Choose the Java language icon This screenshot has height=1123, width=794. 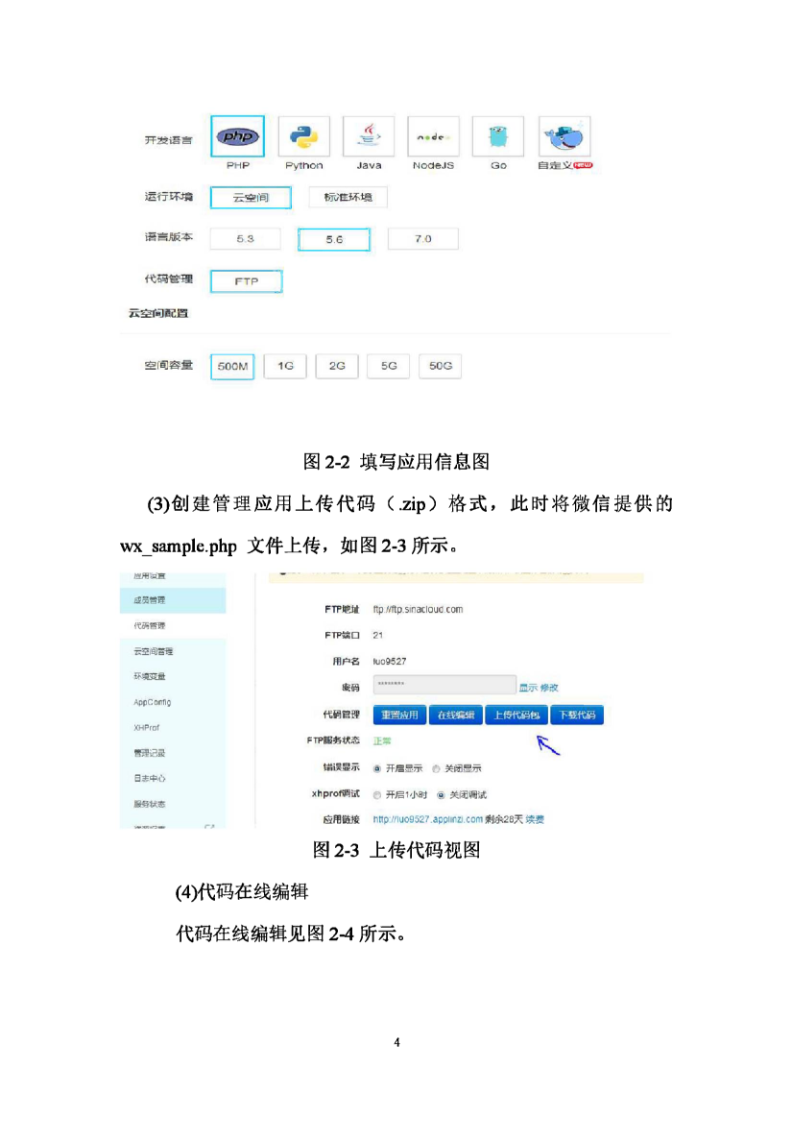point(369,136)
